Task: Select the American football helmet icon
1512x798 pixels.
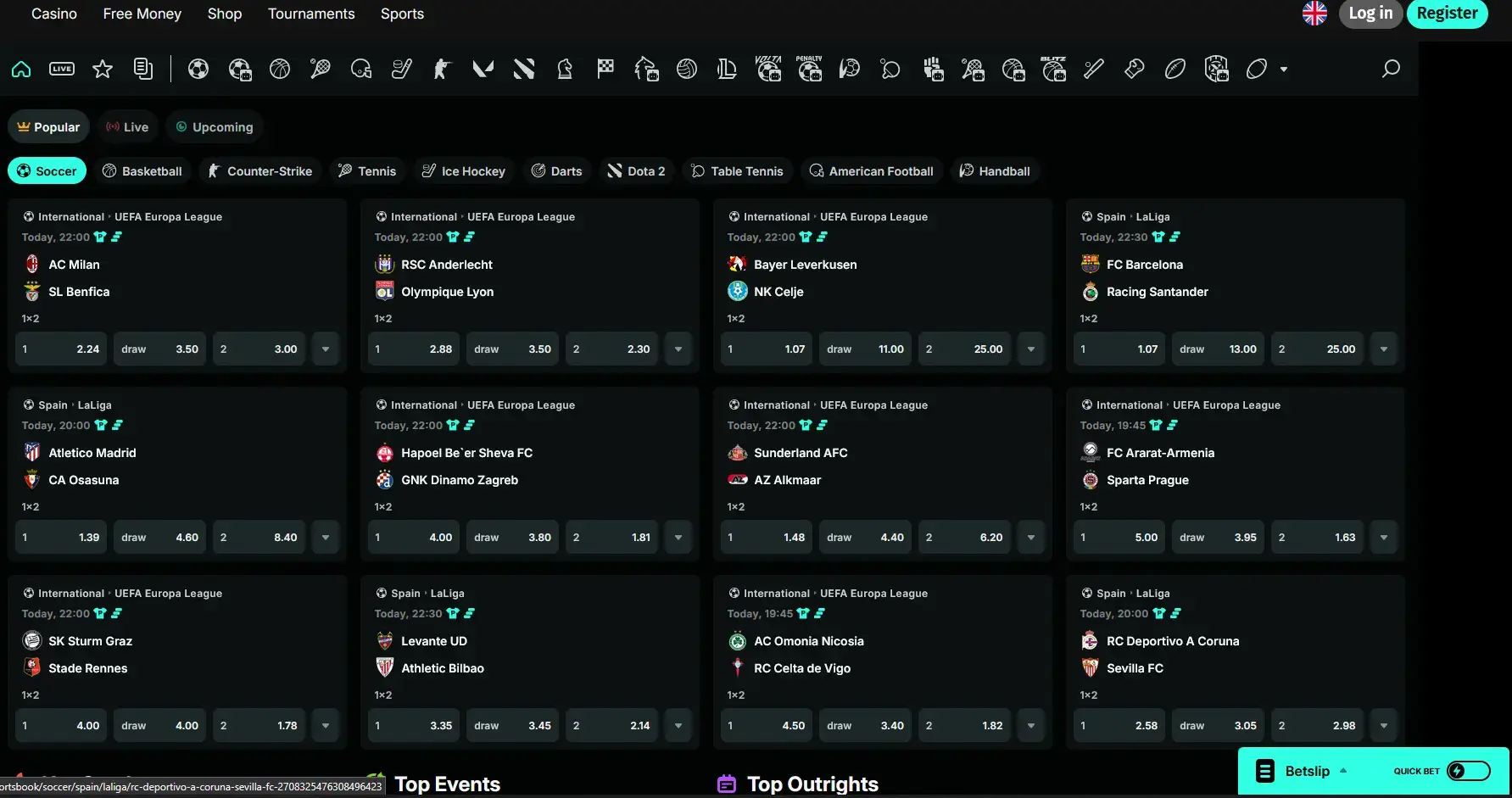Action: [361, 69]
